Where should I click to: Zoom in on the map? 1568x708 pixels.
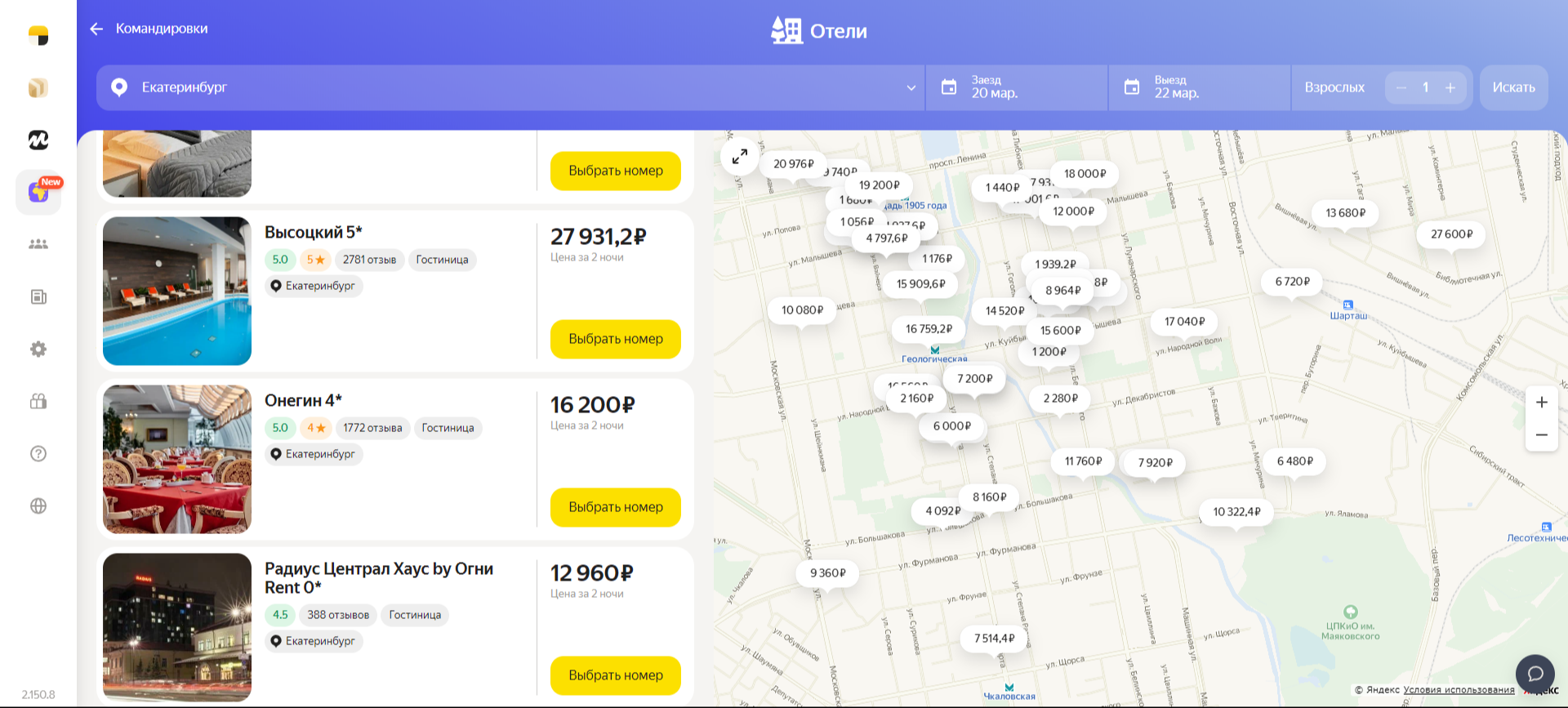coord(1542,403)
